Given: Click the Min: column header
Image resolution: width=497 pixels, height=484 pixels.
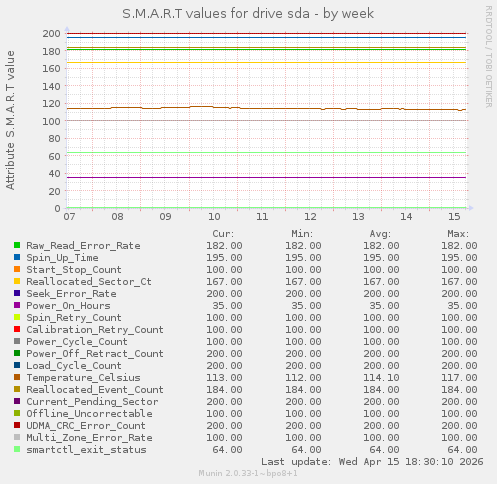Looking at the screenshot, I should point(302,234).
